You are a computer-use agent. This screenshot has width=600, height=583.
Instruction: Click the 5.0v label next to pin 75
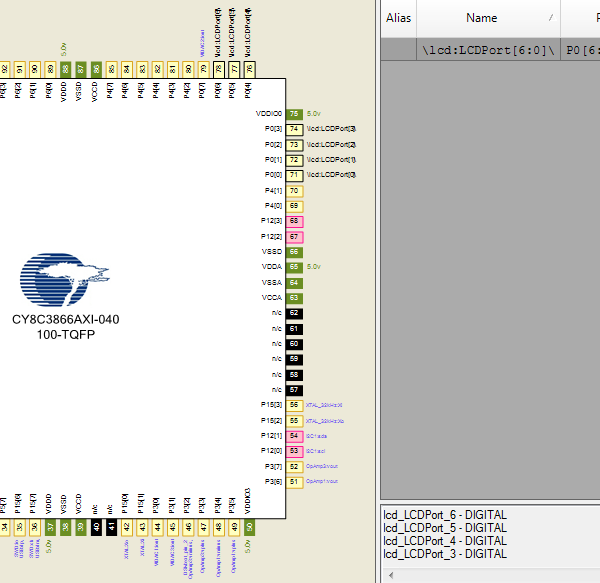(x=314, y=114)
